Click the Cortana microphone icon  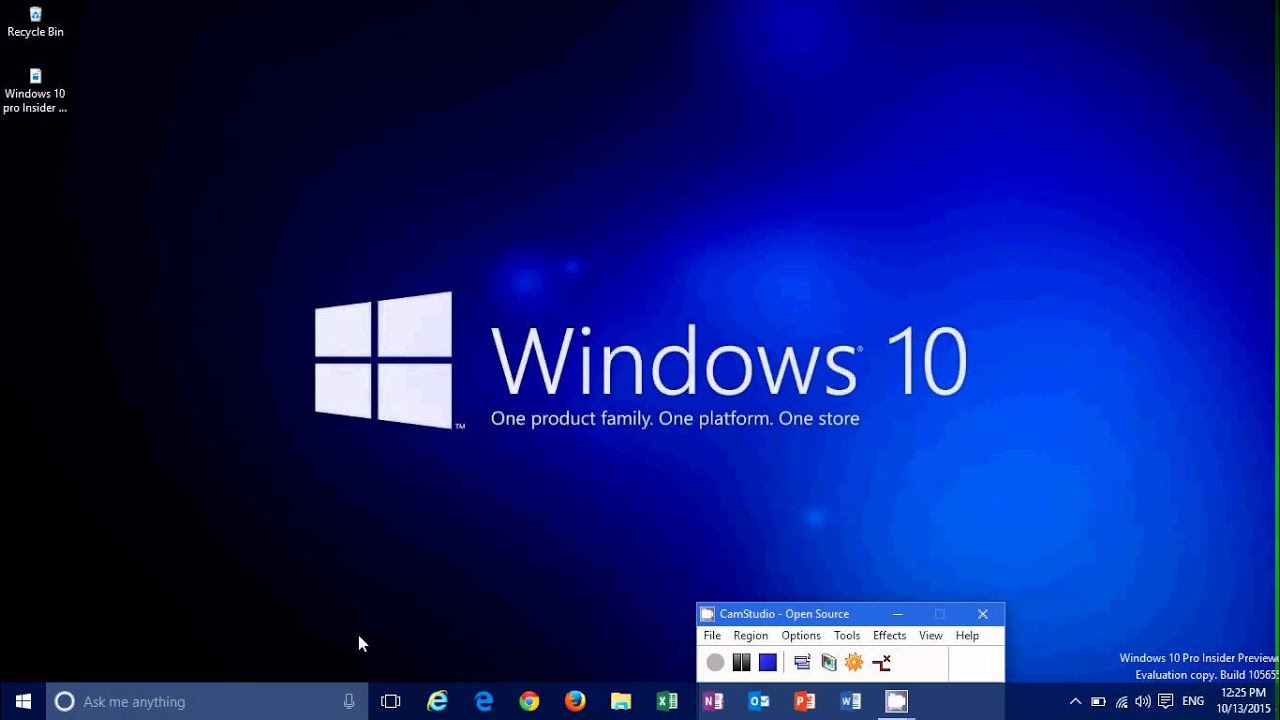click(x=349, y=701)
